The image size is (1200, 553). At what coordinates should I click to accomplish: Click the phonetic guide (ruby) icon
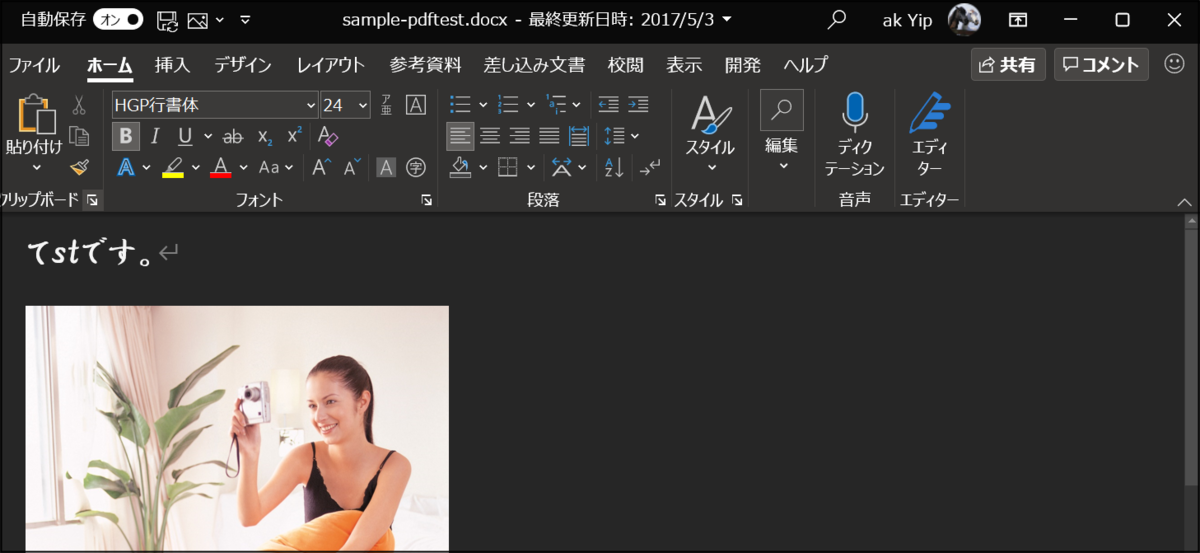tap(387, 105)
